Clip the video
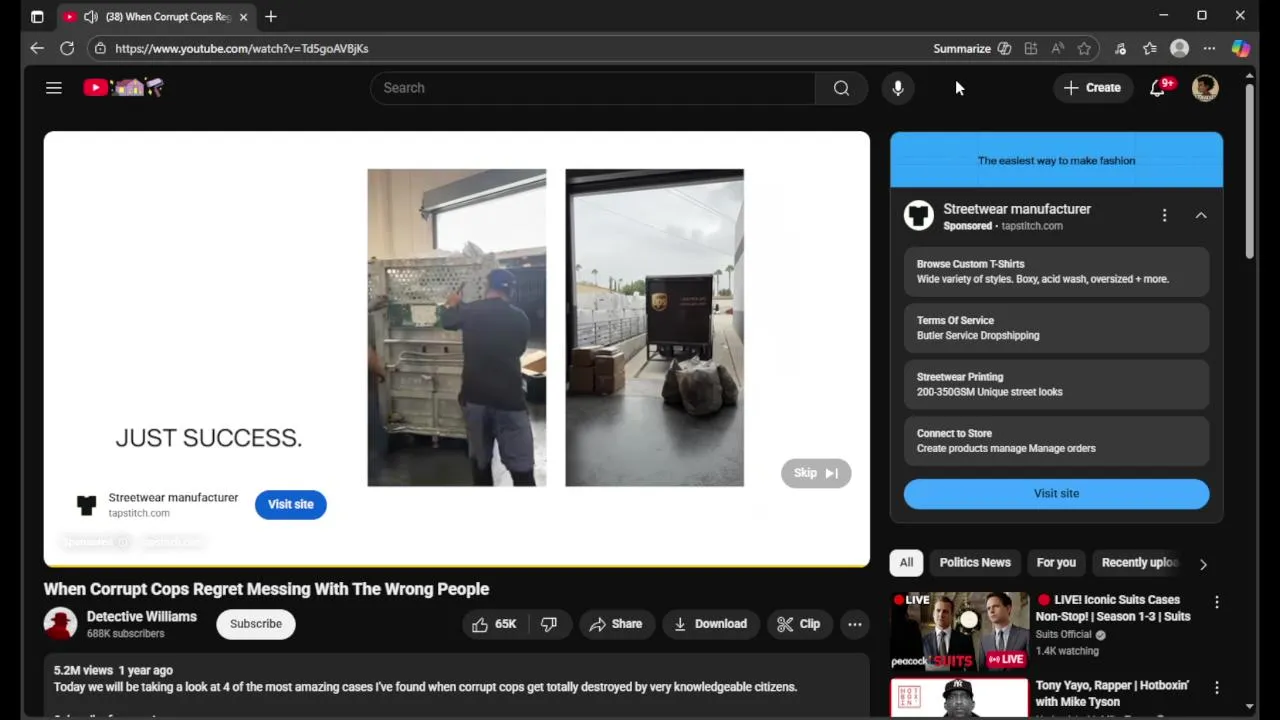Screen dimensions: 1280x720 (x=798, y=624)
